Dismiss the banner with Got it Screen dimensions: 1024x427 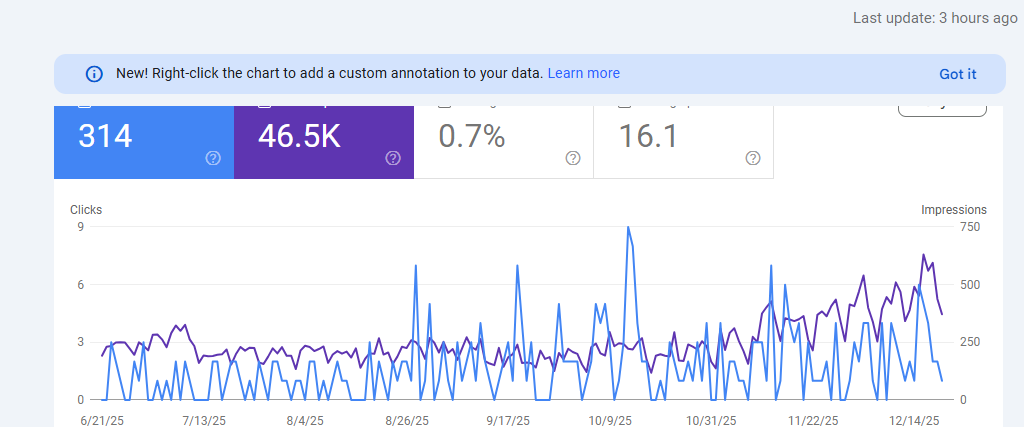pos(957,74)
